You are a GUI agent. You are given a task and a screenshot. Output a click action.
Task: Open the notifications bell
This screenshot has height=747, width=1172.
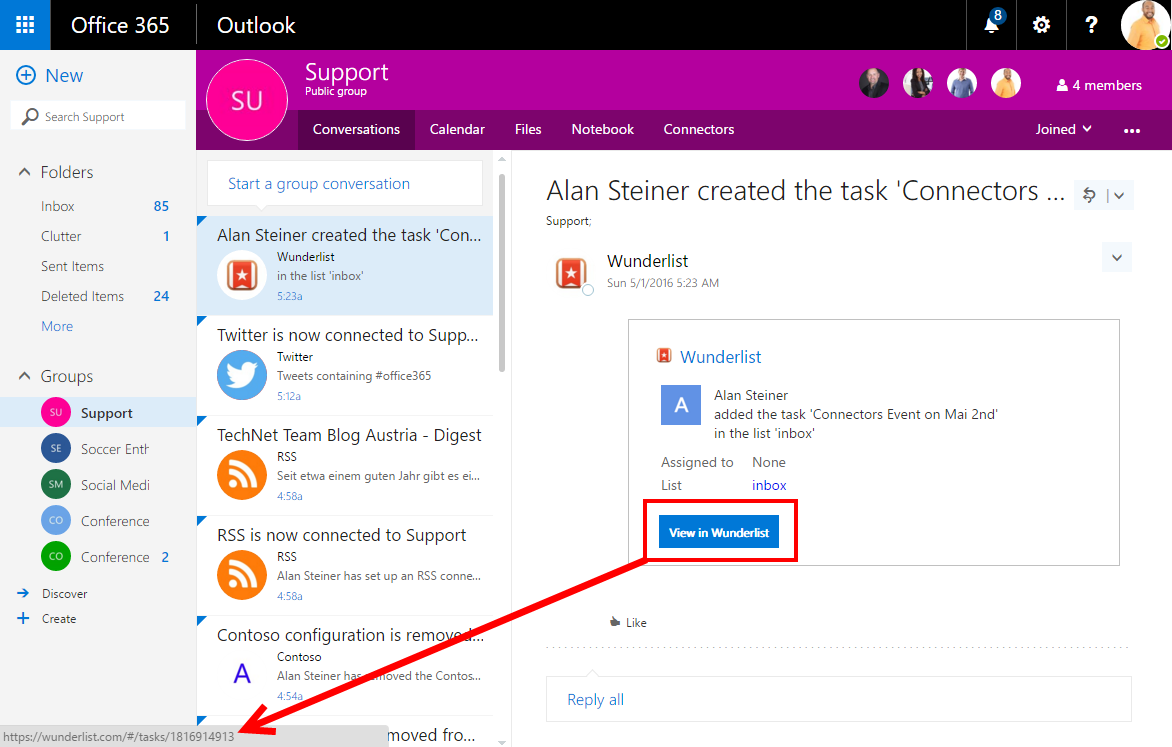992,25
